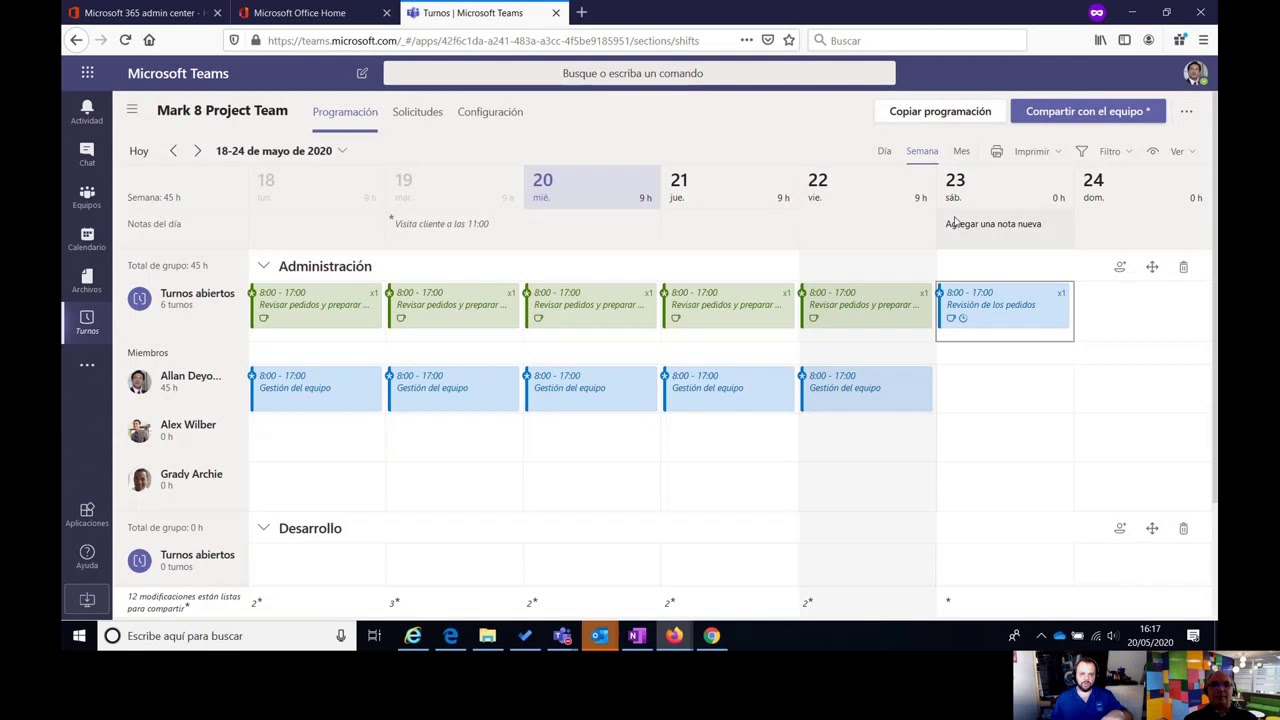Add member to Administración group
Viewport: 1280px width, 720px height.
tap(1120, 267)
